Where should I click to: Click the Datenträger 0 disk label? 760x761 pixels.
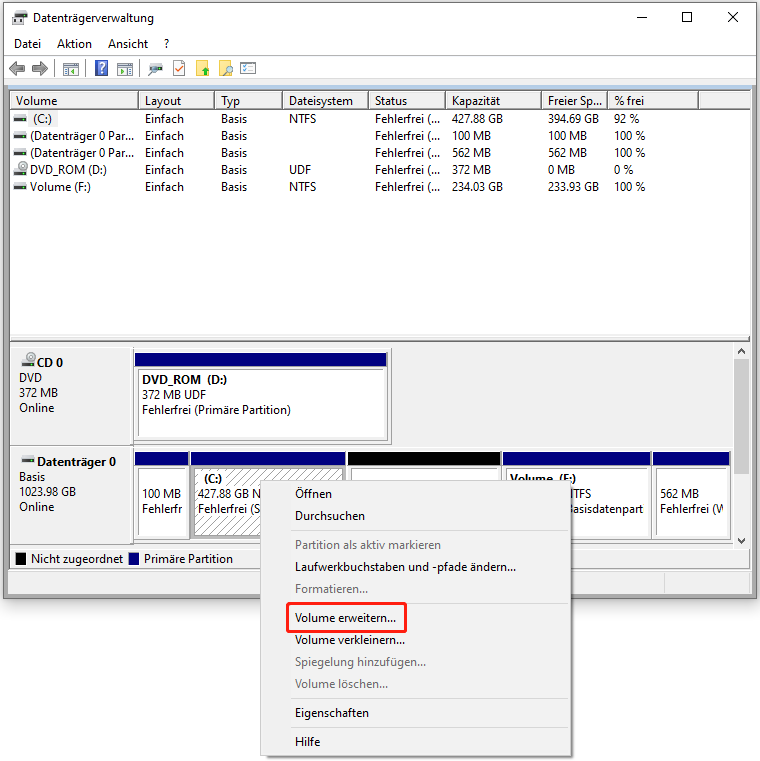(76, 462)
